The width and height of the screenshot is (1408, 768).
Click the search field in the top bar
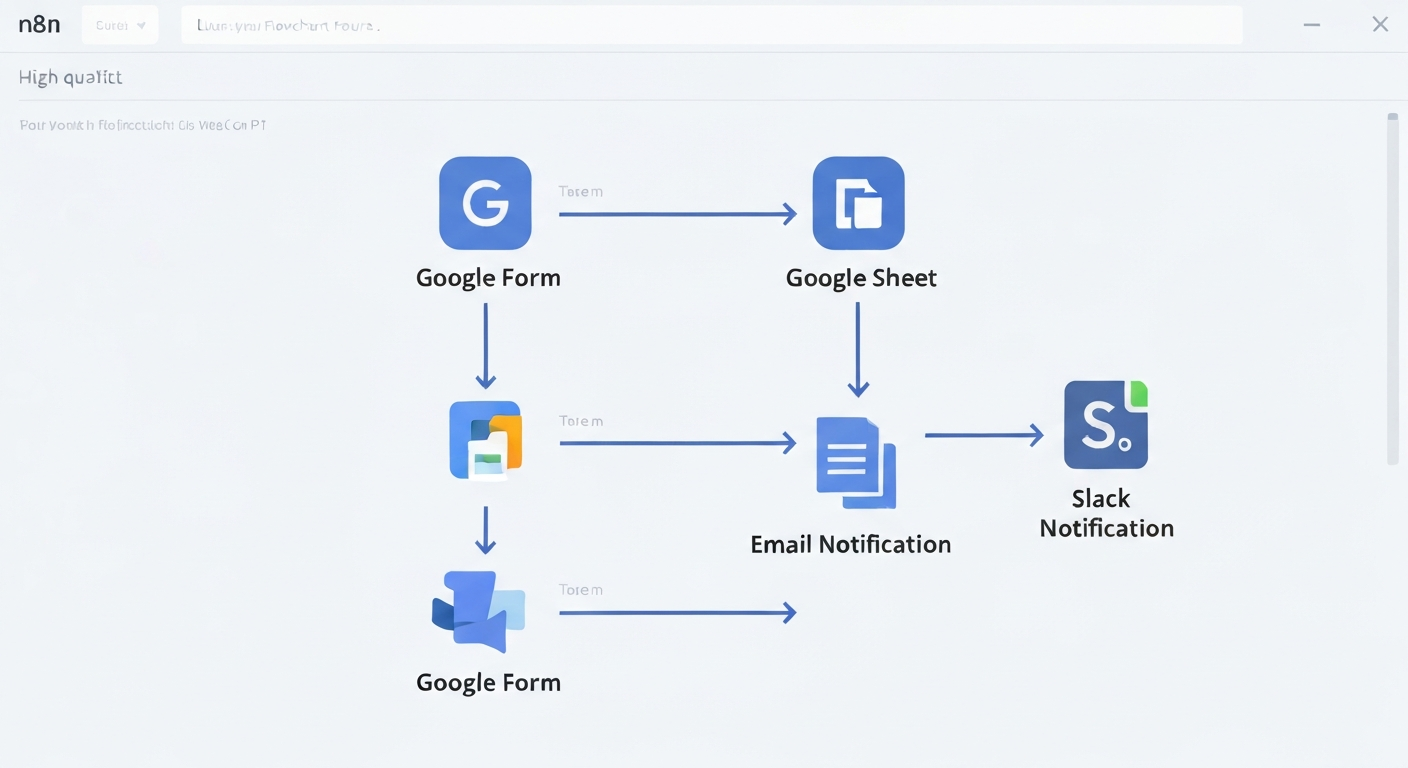710,25
